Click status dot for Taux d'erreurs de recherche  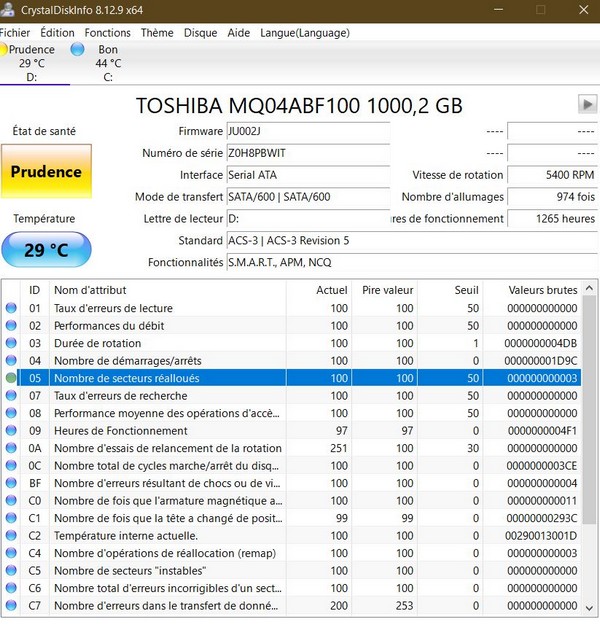point(11,395)
